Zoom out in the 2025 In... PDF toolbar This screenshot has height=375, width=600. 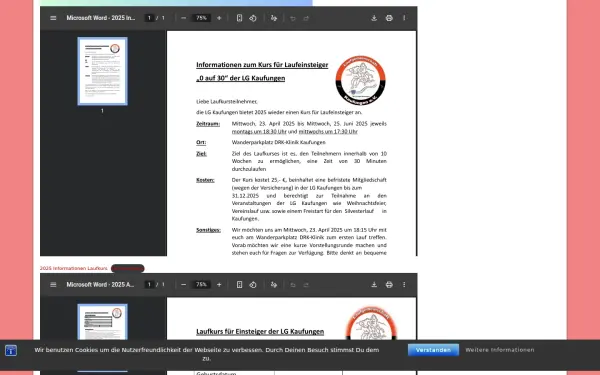(x=184, y=18)
